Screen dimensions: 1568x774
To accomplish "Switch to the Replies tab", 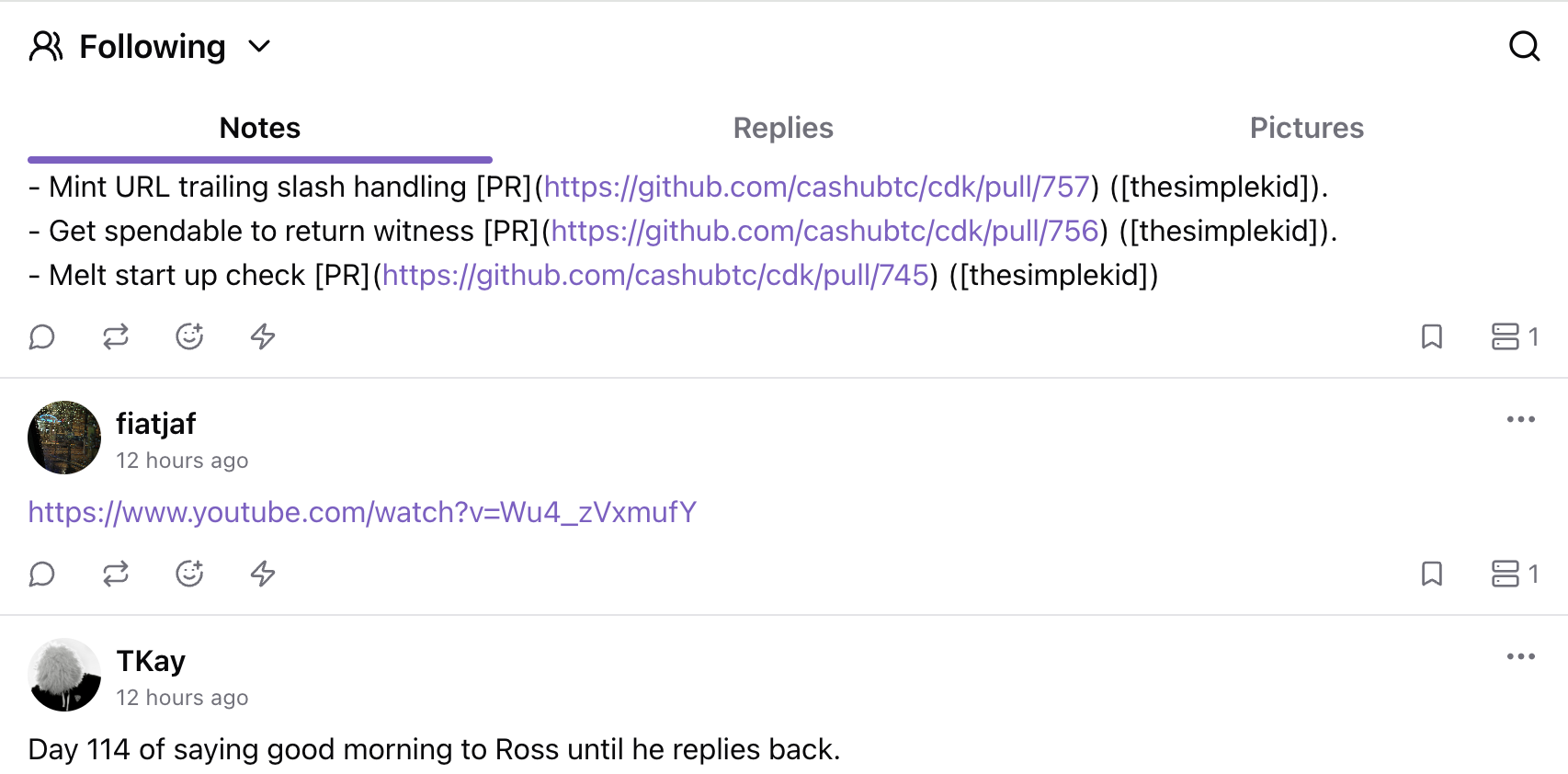I will tap(783, 128).
